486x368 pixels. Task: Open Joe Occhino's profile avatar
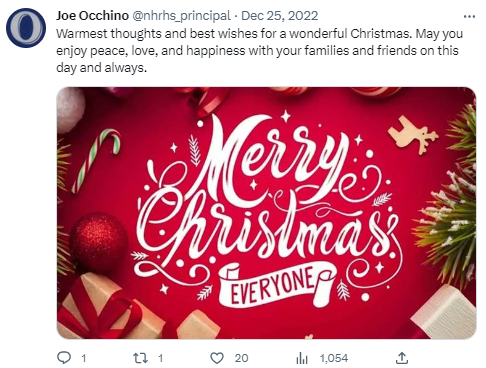coord(26,28)
